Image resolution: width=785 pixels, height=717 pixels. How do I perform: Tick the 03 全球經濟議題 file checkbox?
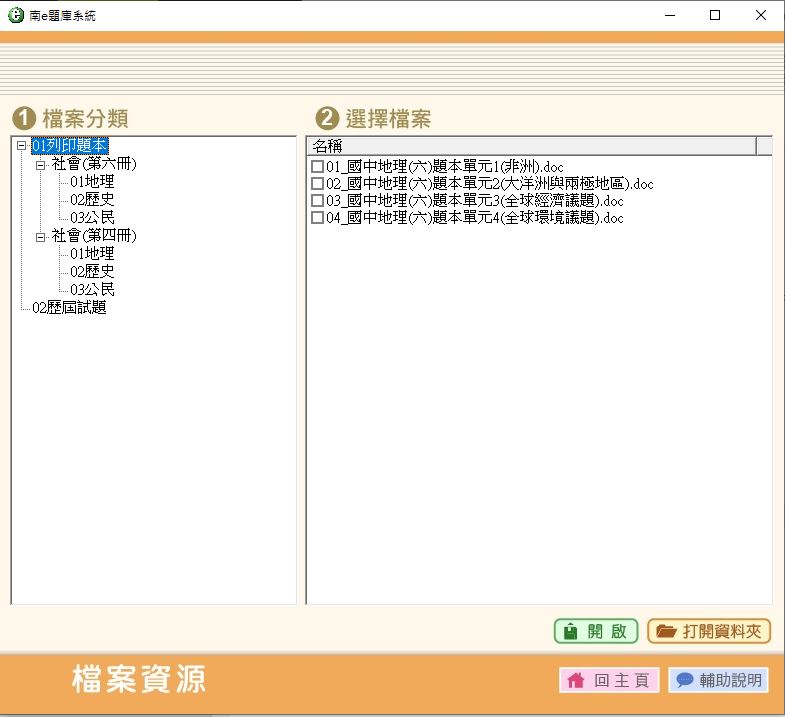pos(317,201)
